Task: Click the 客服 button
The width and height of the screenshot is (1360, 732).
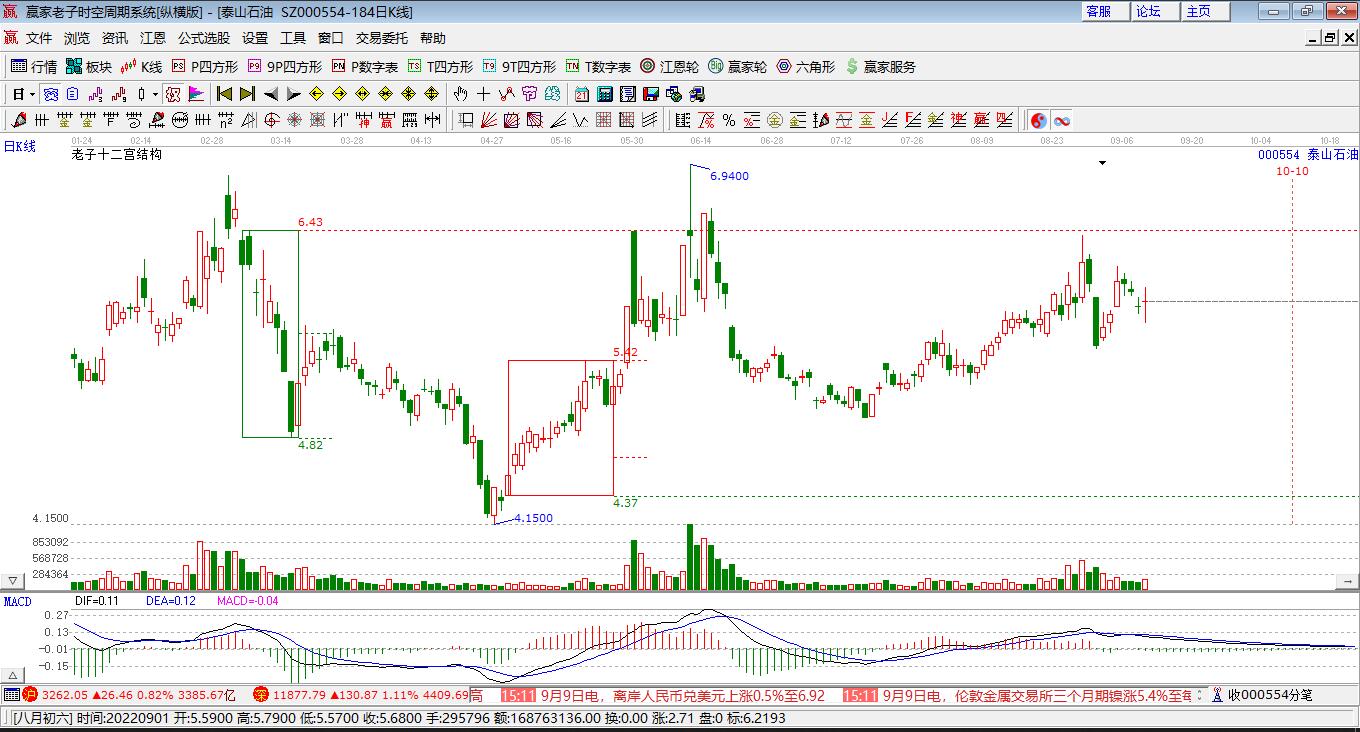Action: 1106,11
